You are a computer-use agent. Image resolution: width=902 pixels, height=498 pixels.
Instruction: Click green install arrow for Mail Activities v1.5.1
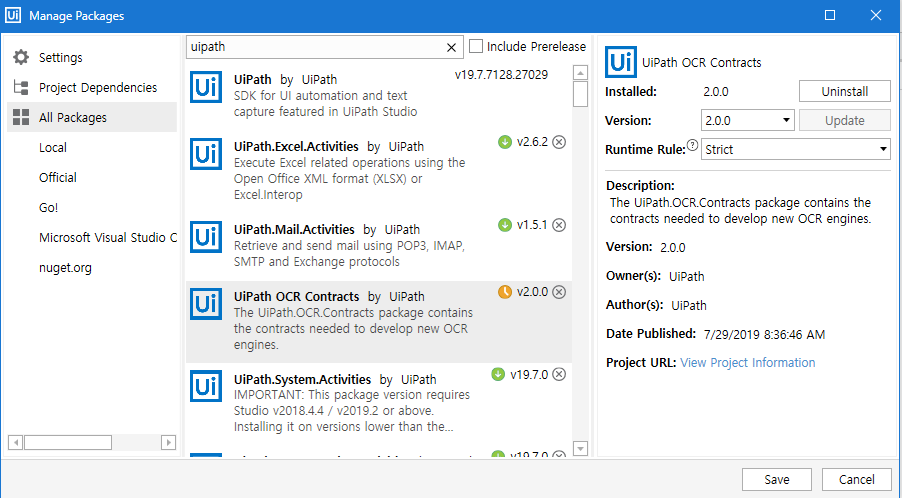(x=504, y=225)
